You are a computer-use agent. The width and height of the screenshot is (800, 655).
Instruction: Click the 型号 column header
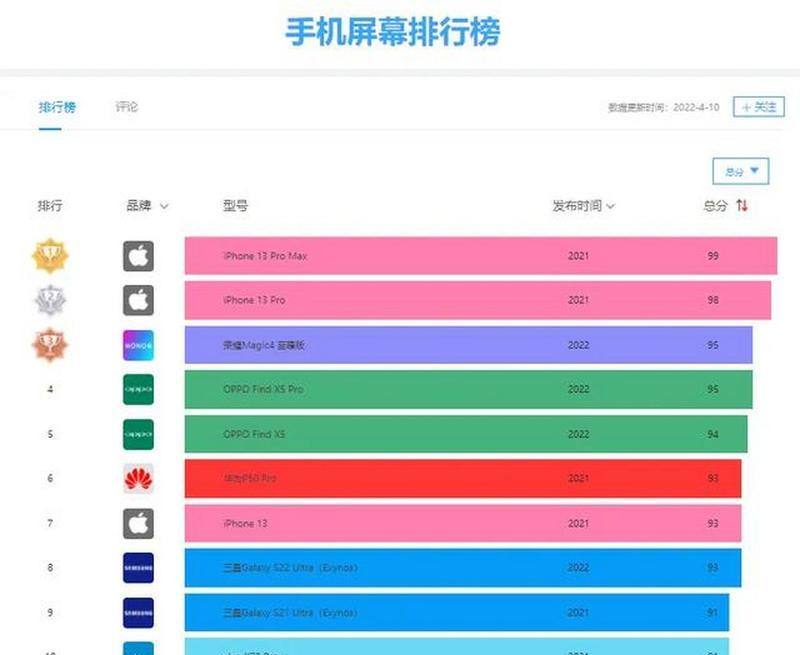[235, 206]
